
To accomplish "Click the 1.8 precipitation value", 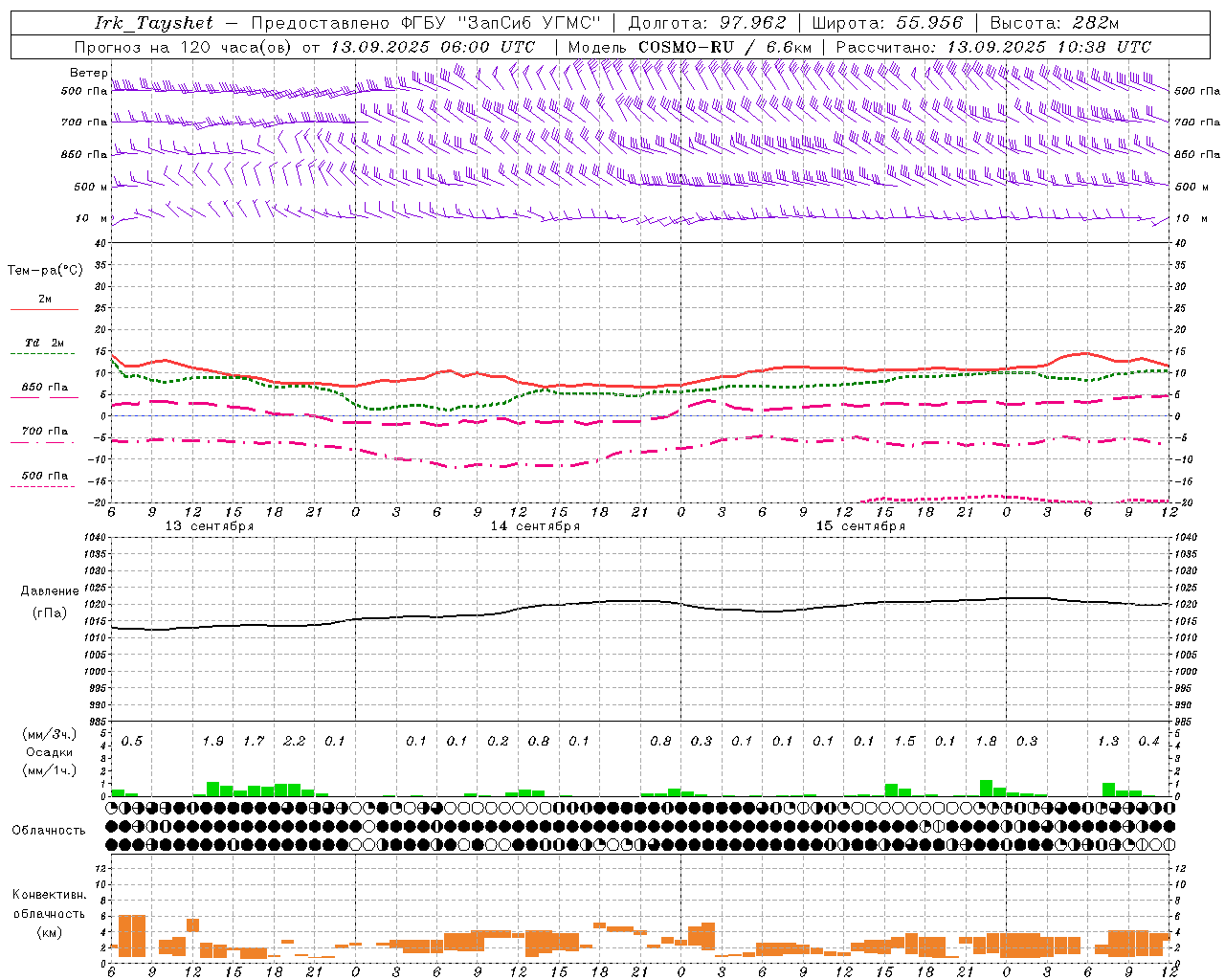I will [x=986, y=742].
